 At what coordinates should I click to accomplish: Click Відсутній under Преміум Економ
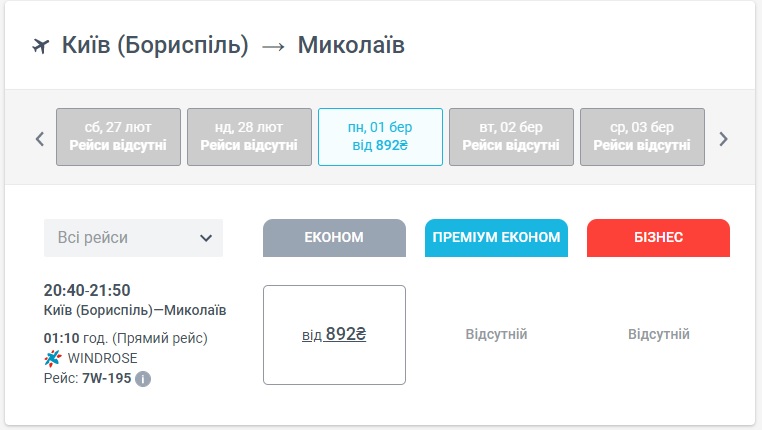[x=496, y=334]
